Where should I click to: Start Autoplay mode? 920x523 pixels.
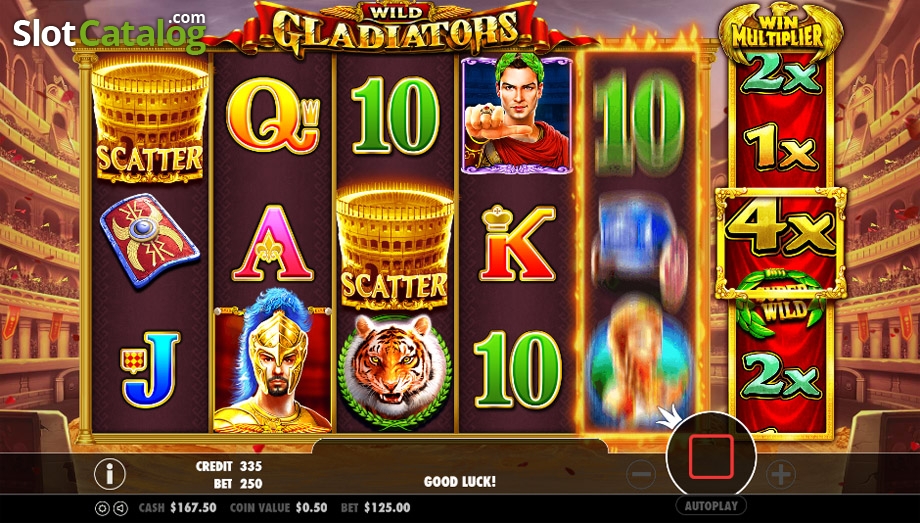(x=711, y=505)
